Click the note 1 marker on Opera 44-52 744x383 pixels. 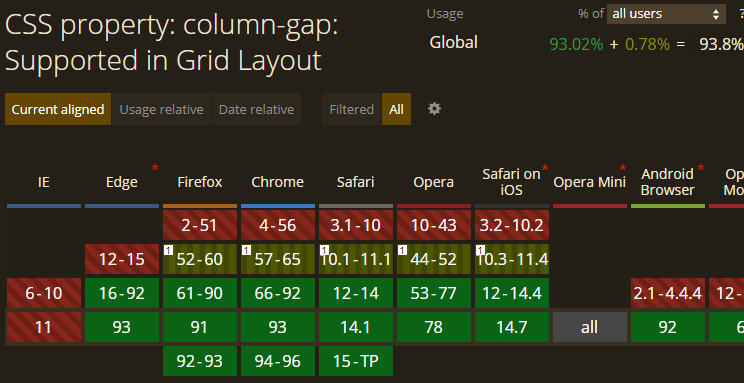(402, 250)
